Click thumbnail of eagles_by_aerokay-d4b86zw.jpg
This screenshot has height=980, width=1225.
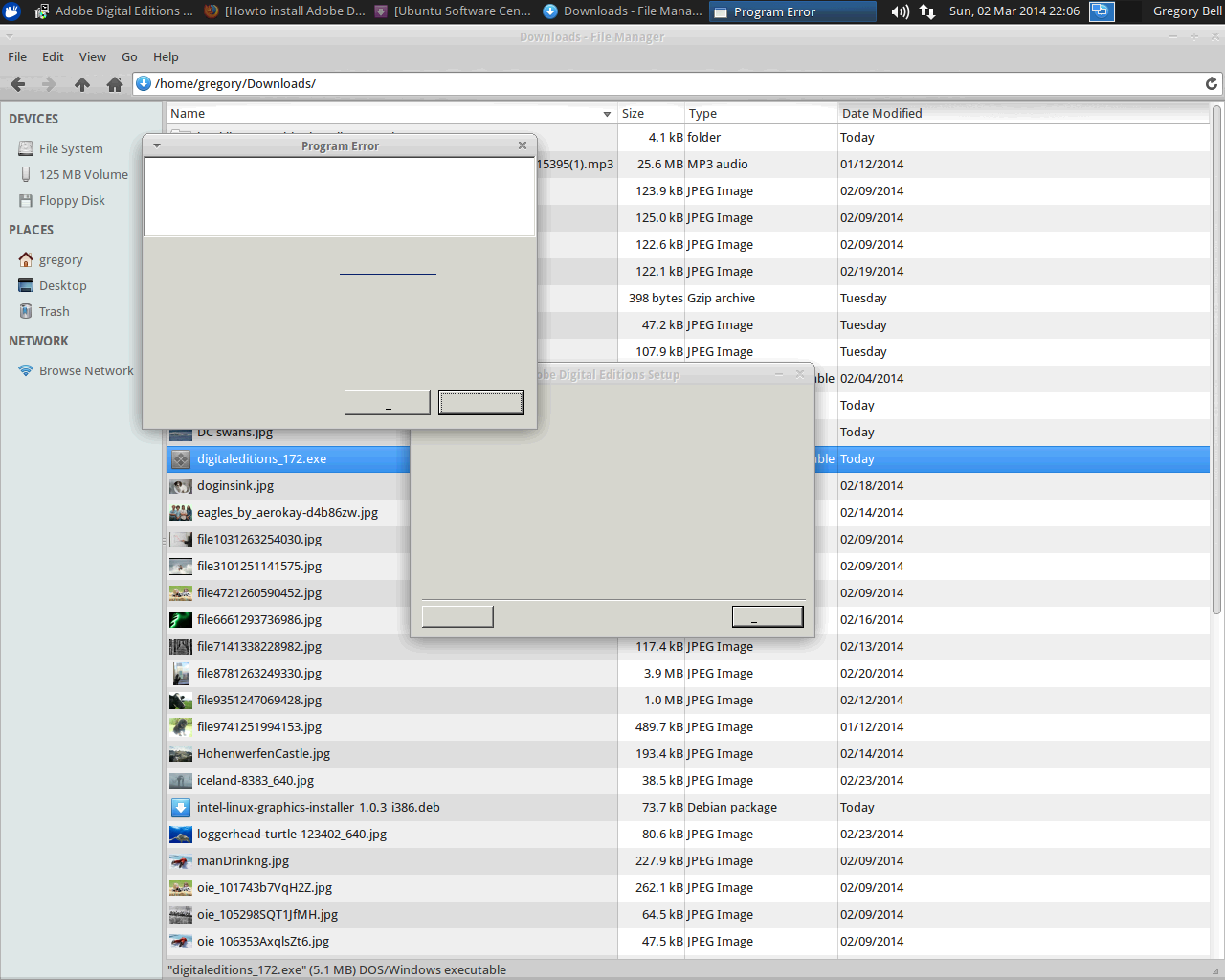pos(181,513)
